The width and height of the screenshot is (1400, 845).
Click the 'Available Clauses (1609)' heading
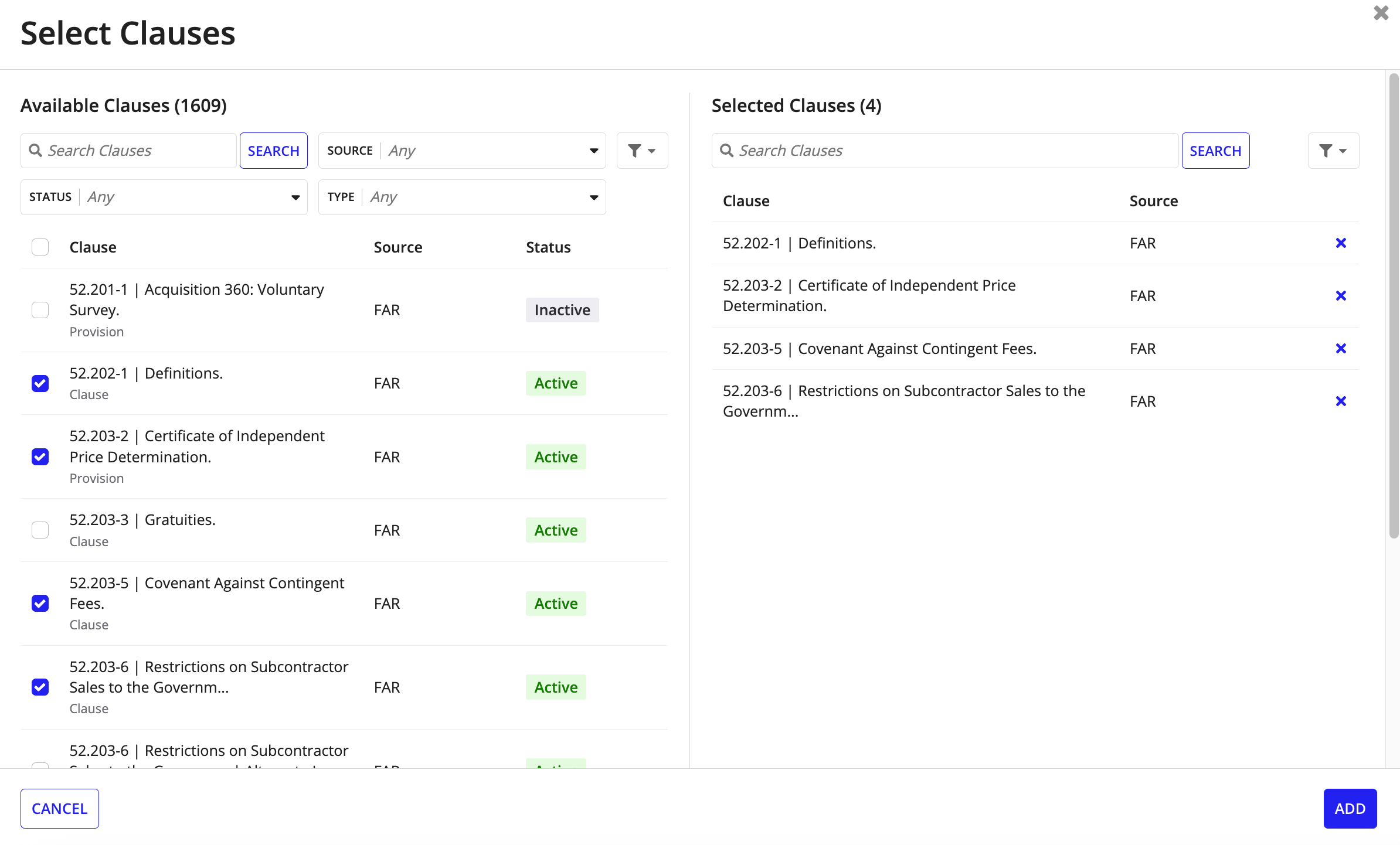point(124,105)
